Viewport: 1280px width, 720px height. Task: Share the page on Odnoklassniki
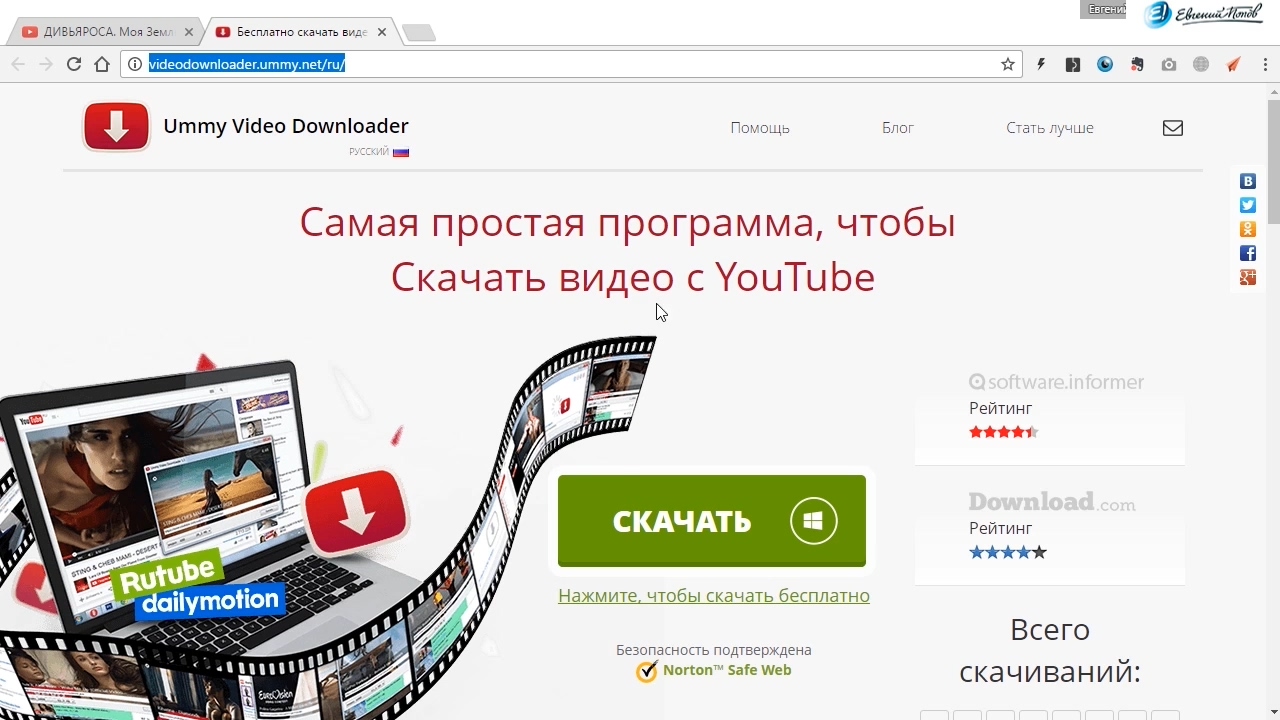coord(1248,229)
